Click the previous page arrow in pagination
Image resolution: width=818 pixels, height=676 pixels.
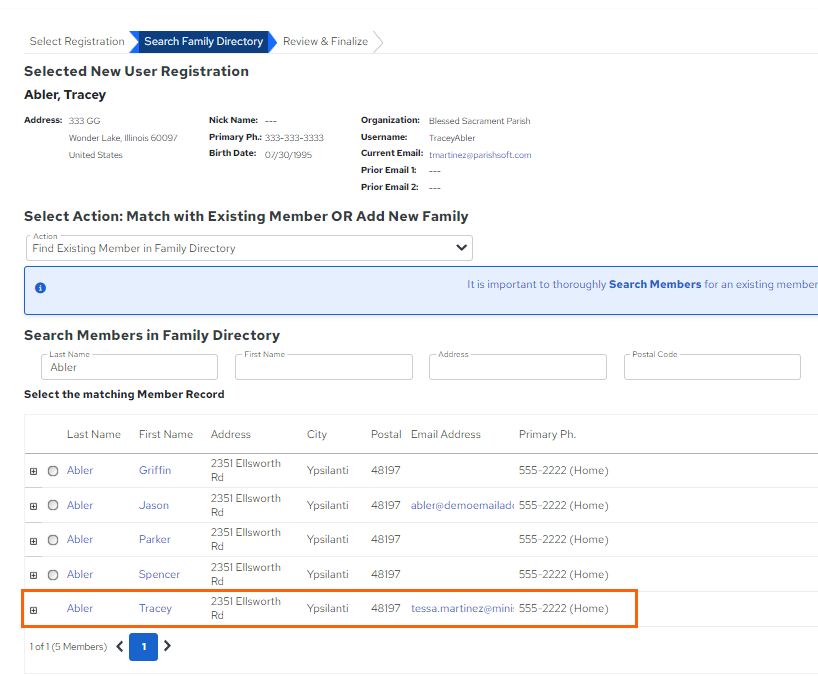coord(119,646)
